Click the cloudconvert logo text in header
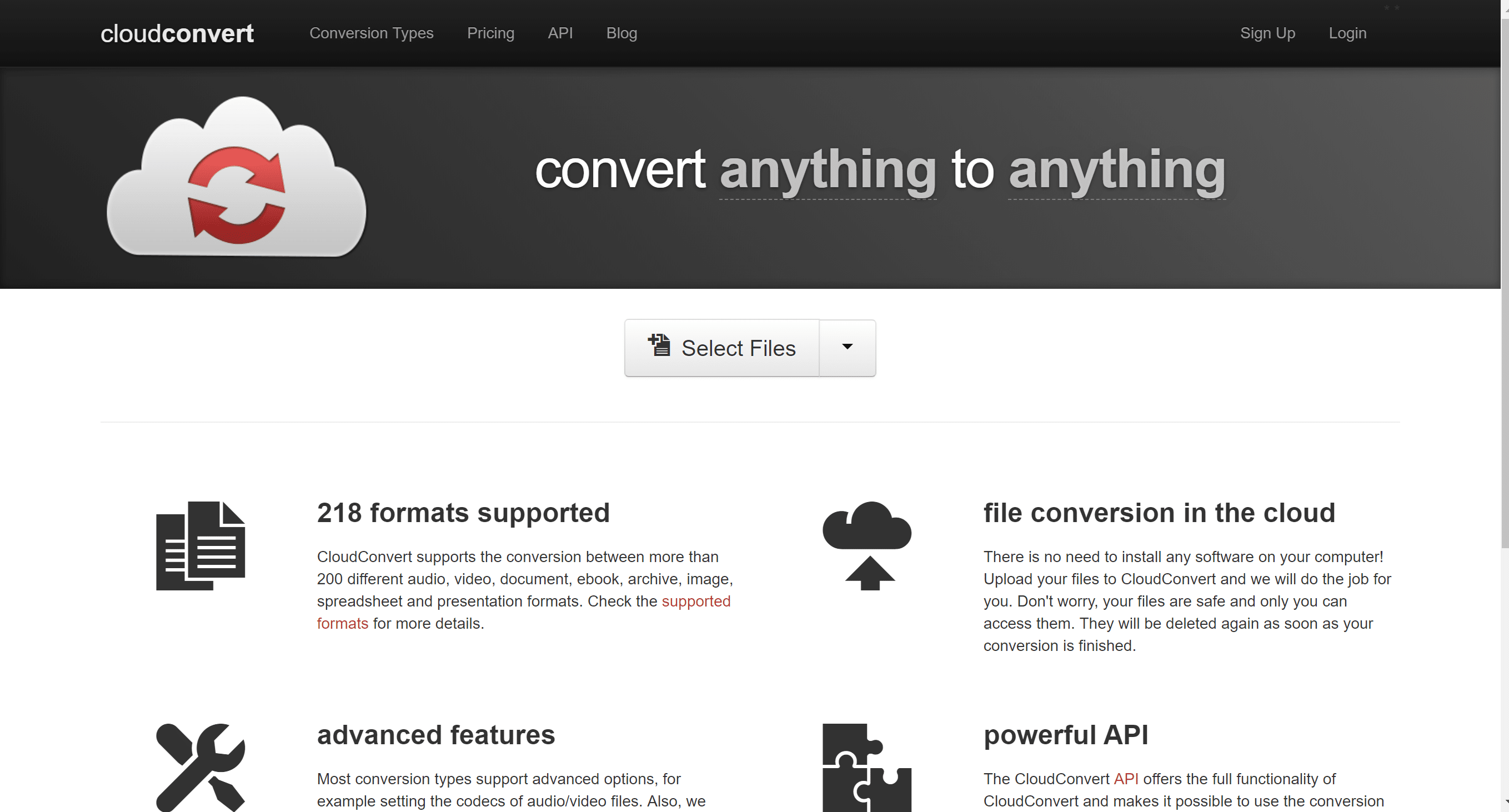 (x=177, y=33)
